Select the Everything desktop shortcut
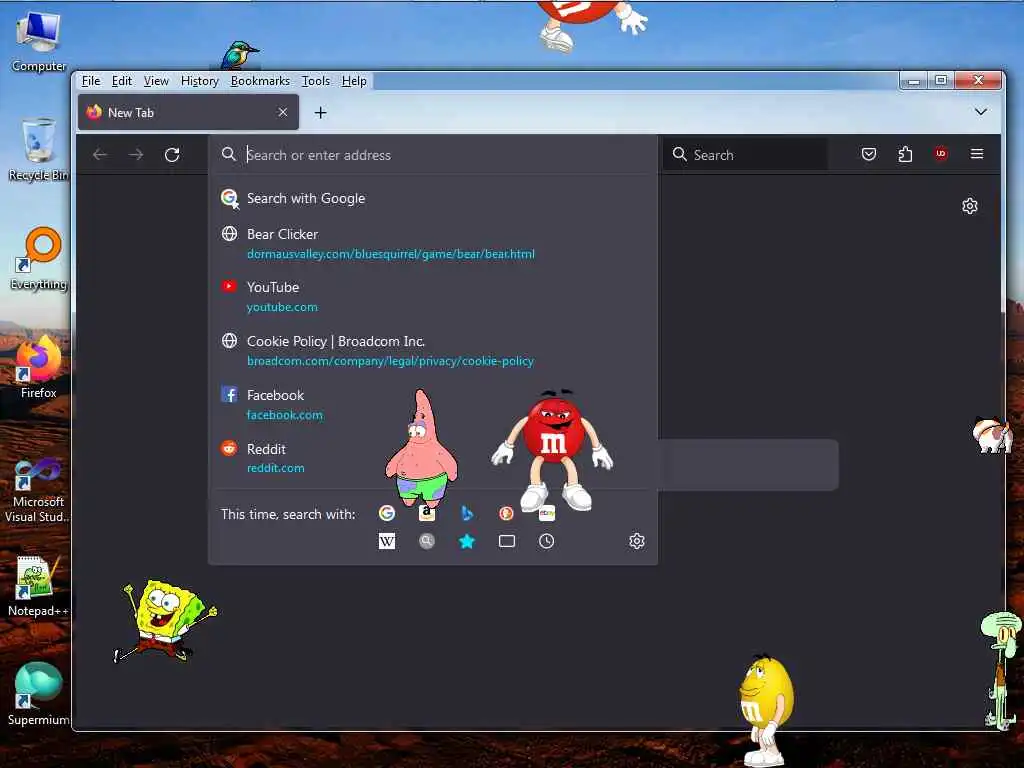The height and width of the screenshot is (768, 1024). [x=39, y=259]
